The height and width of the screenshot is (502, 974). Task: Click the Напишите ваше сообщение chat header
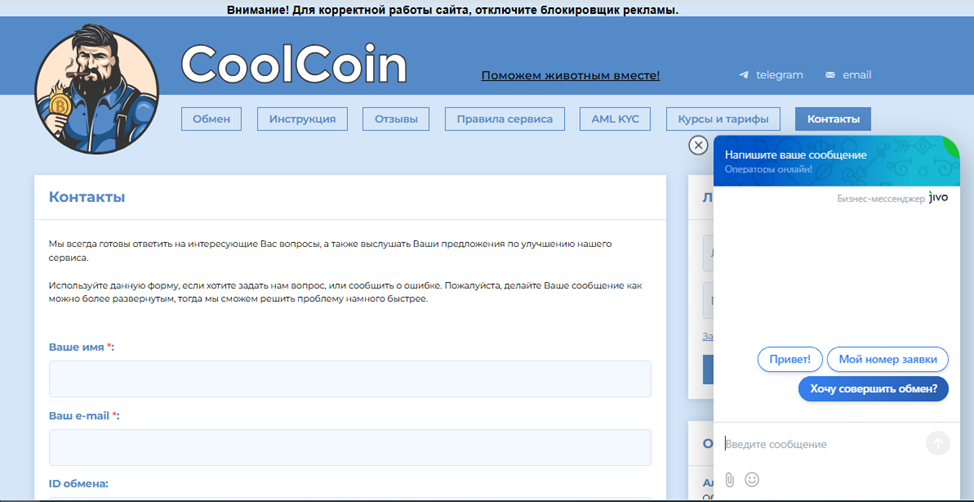(x=795, y=155)
